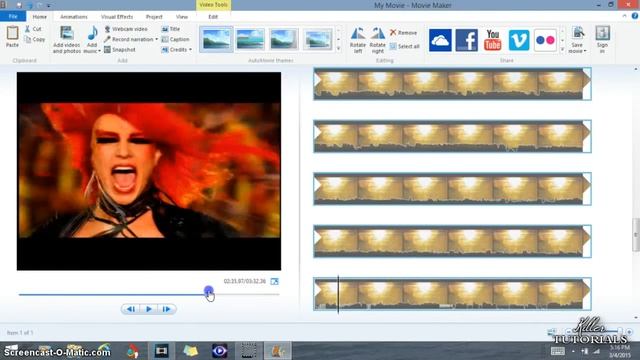The image size is (640, 360).
Task: Select the fourth AutoMovie theme thumbnail
Action: pos(318,40)
